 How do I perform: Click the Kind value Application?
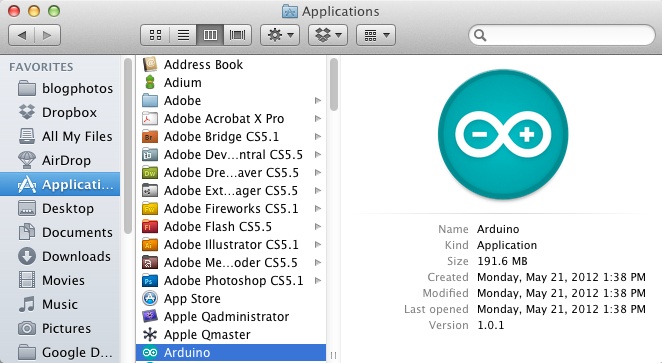507,245
